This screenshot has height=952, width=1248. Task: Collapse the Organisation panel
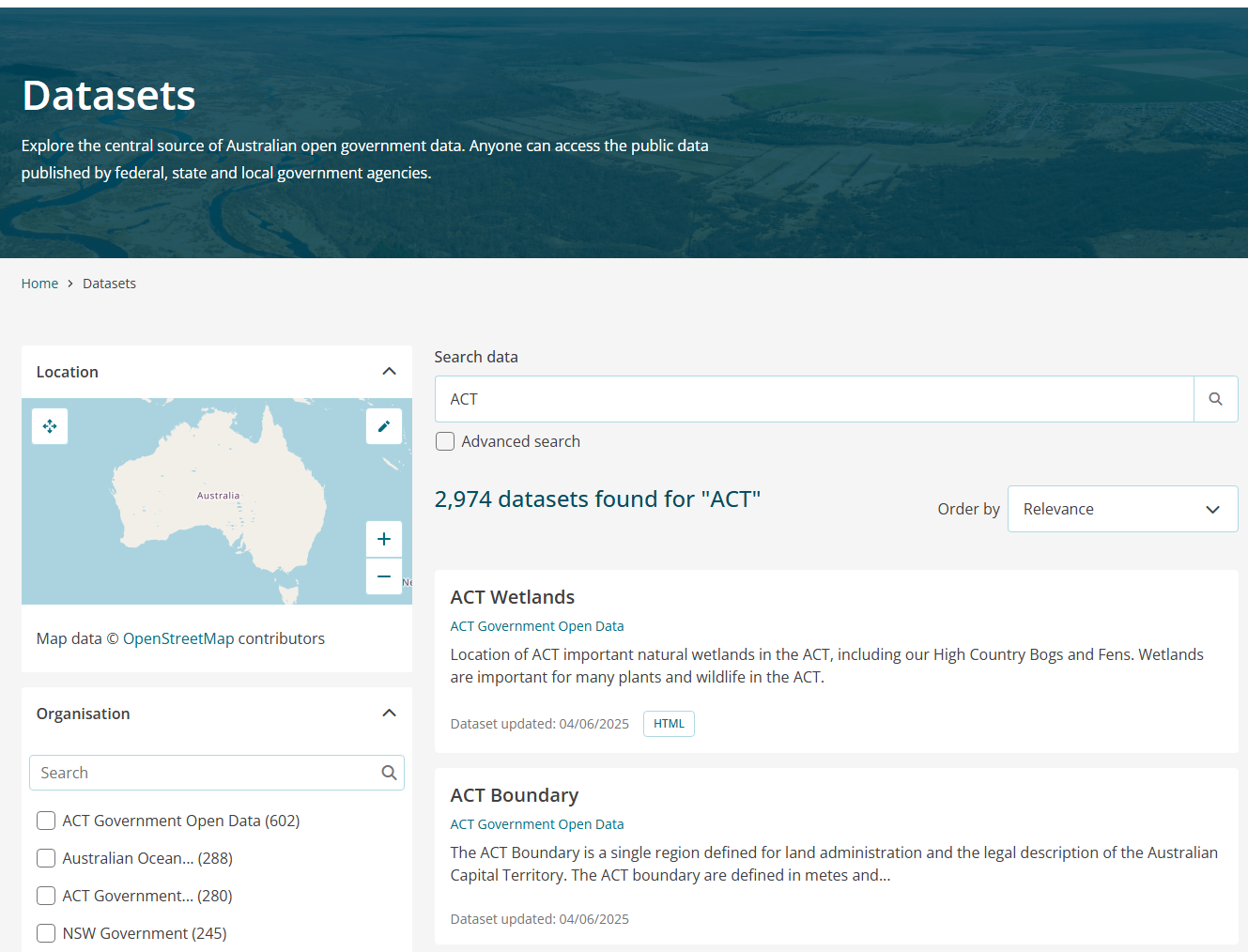point(389,714)
